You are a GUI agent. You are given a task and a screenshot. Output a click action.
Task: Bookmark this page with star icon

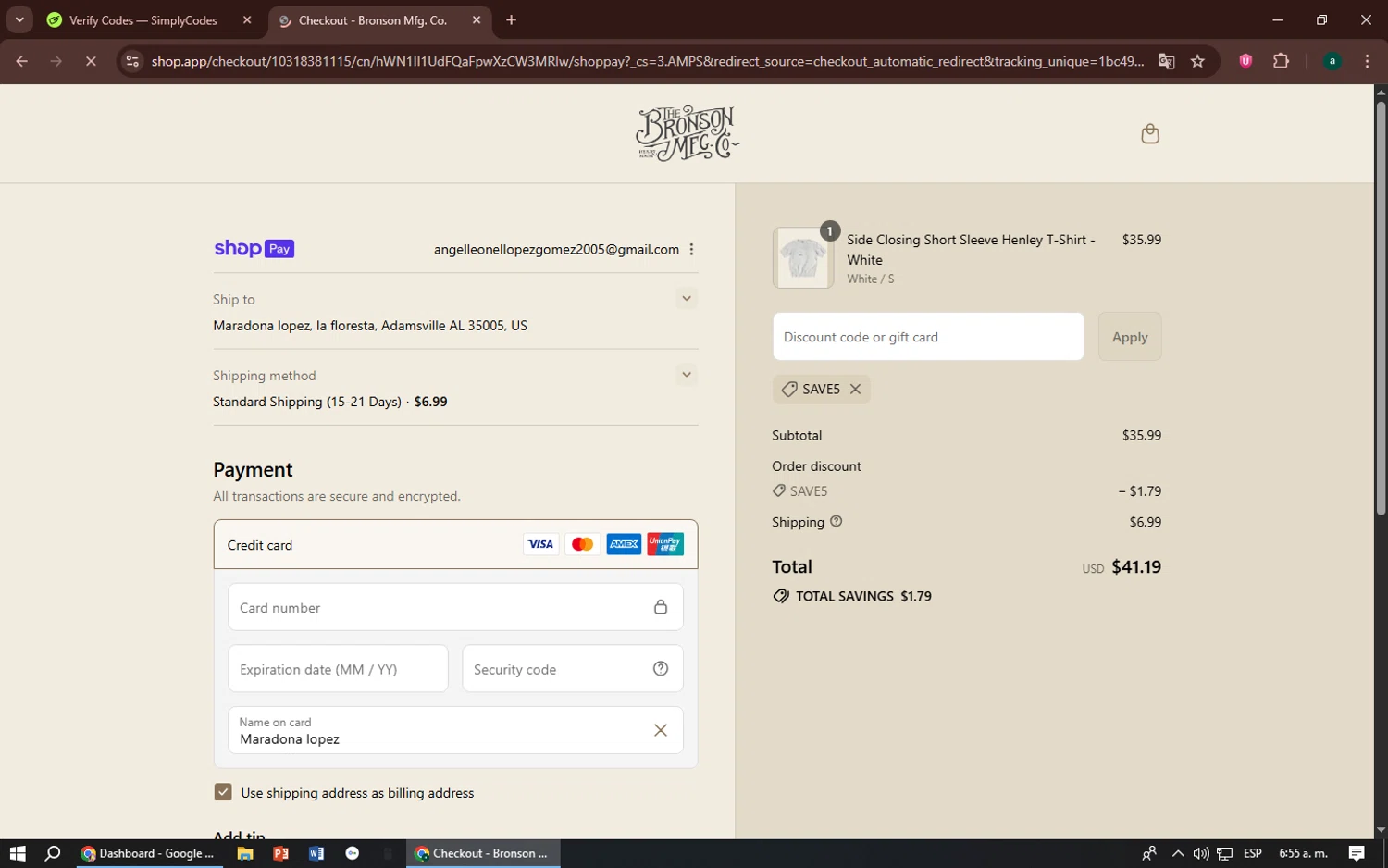(x=1198, y=61)
